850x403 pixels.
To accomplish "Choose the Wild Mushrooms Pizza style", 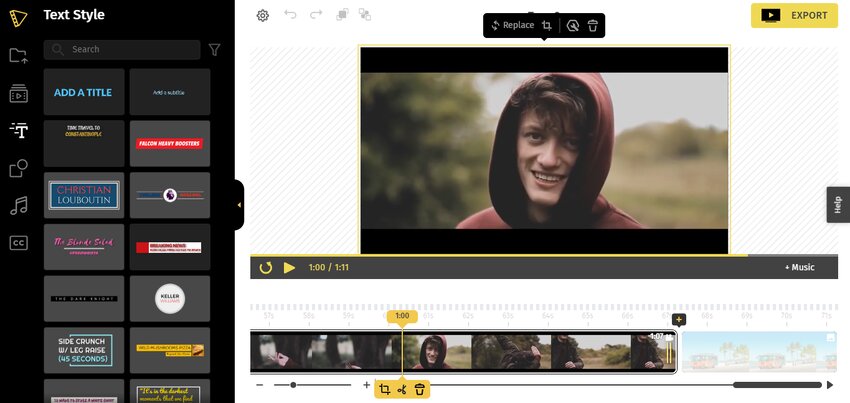I will (170, 350).
